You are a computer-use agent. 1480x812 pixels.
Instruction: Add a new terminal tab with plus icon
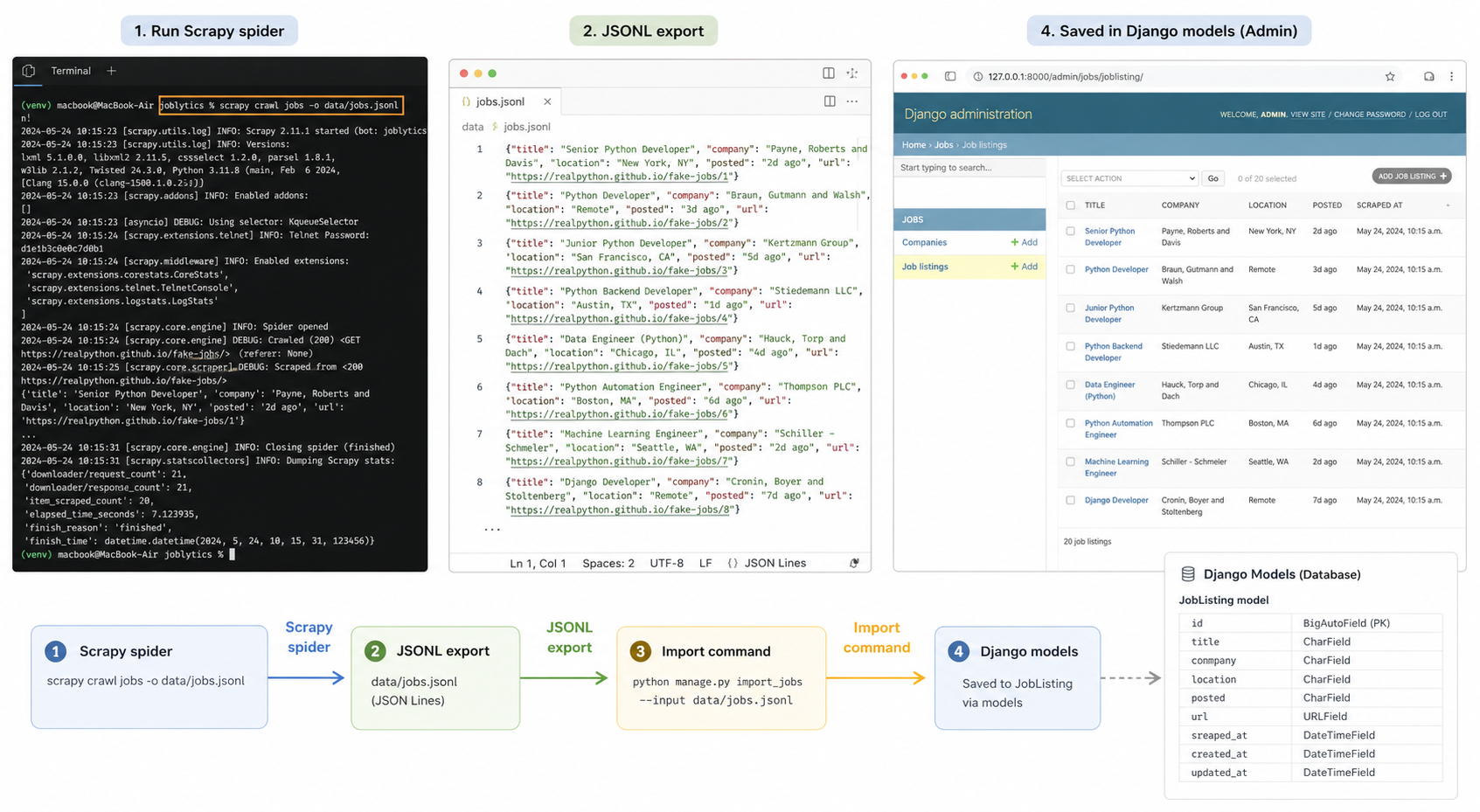[x=111, y=71]
